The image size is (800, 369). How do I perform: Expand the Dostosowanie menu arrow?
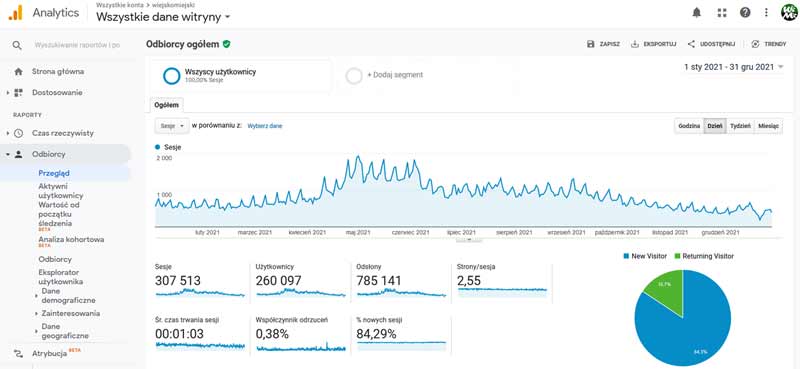click(x=8, y=93)
